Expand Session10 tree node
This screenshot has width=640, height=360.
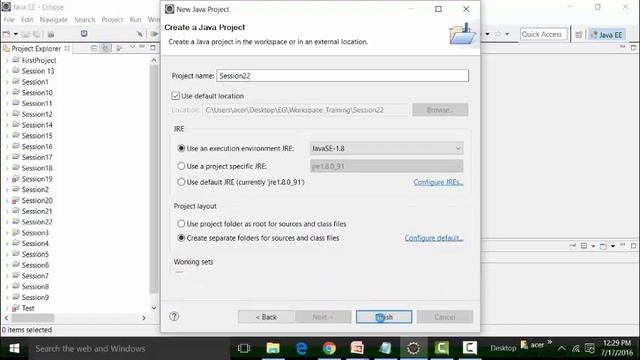coord(7,93)
